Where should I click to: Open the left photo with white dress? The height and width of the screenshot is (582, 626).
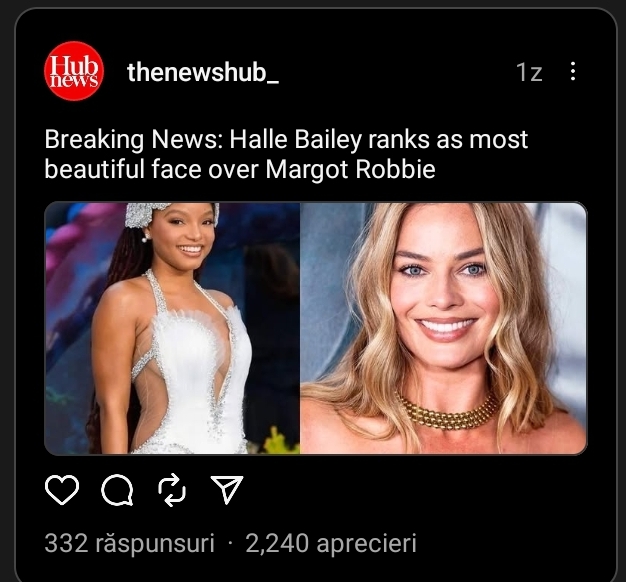172,328
